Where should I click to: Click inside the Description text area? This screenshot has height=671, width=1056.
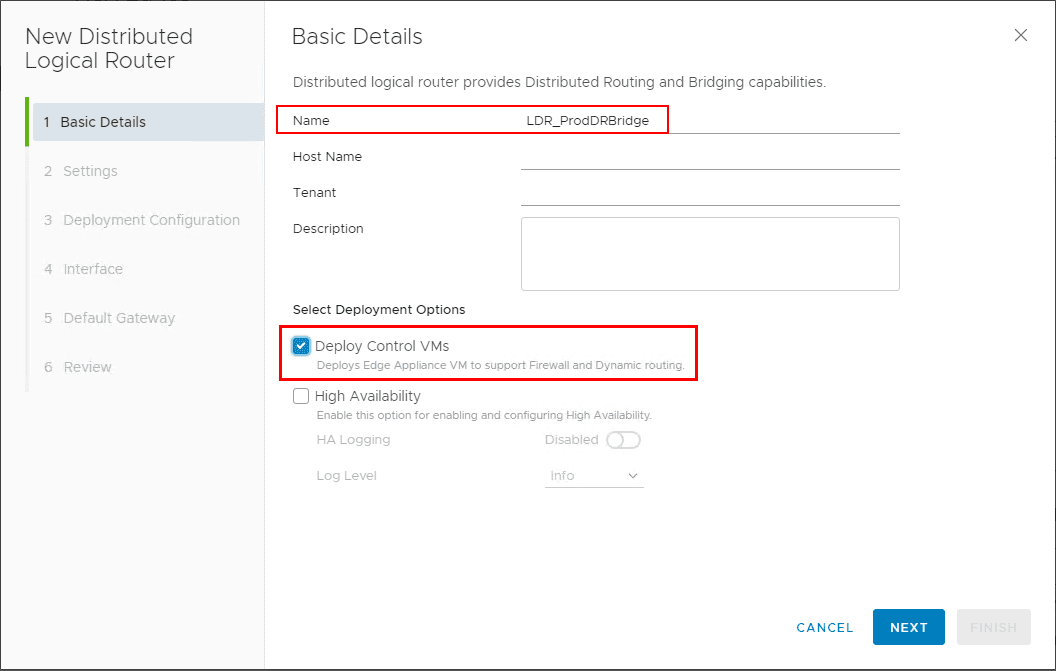pyautogui.click(x=710, y=254)
